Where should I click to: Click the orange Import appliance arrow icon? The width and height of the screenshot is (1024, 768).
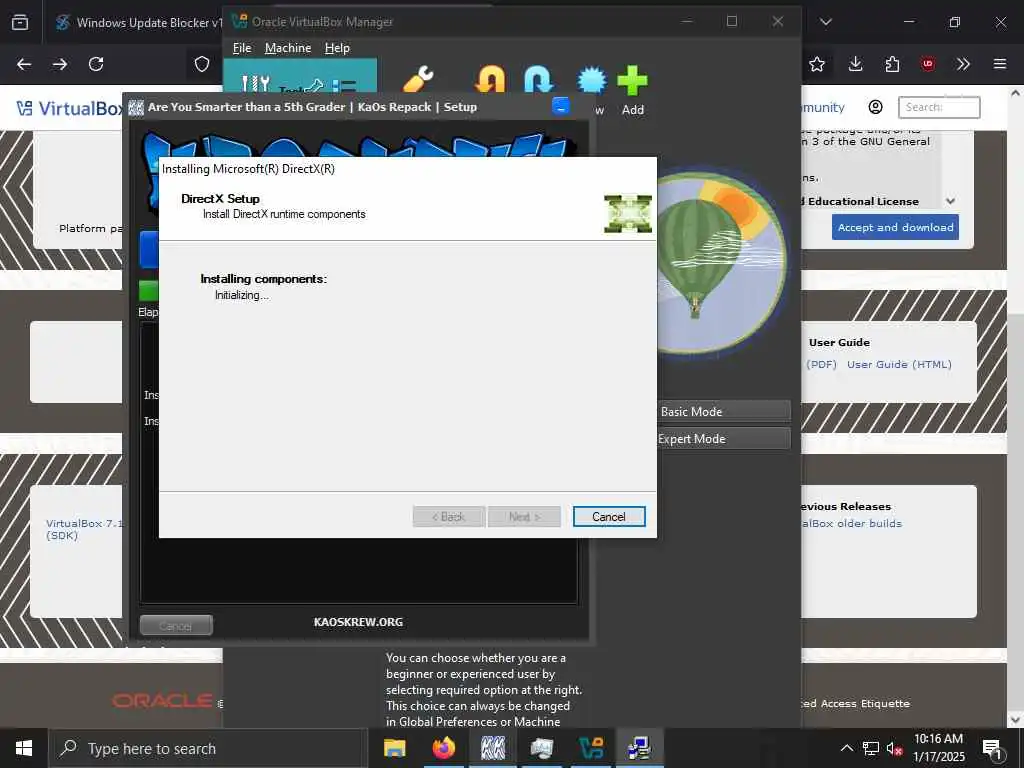tap(490, 79)
